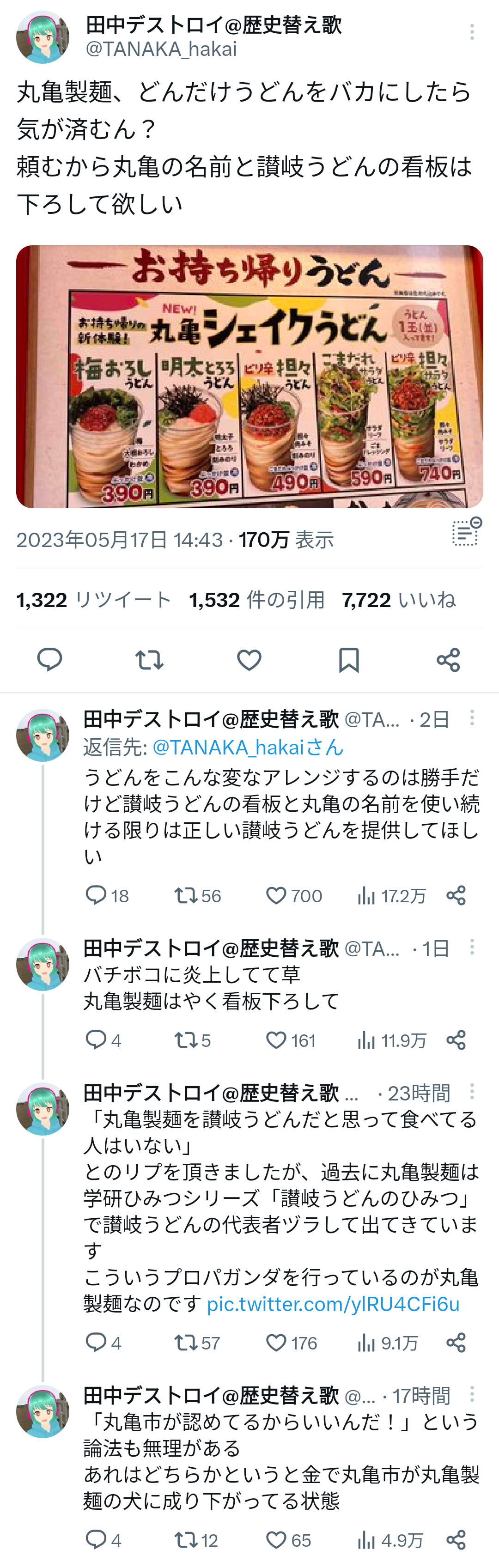Retweet the main tweet using the retweet icon

(149, 660)
